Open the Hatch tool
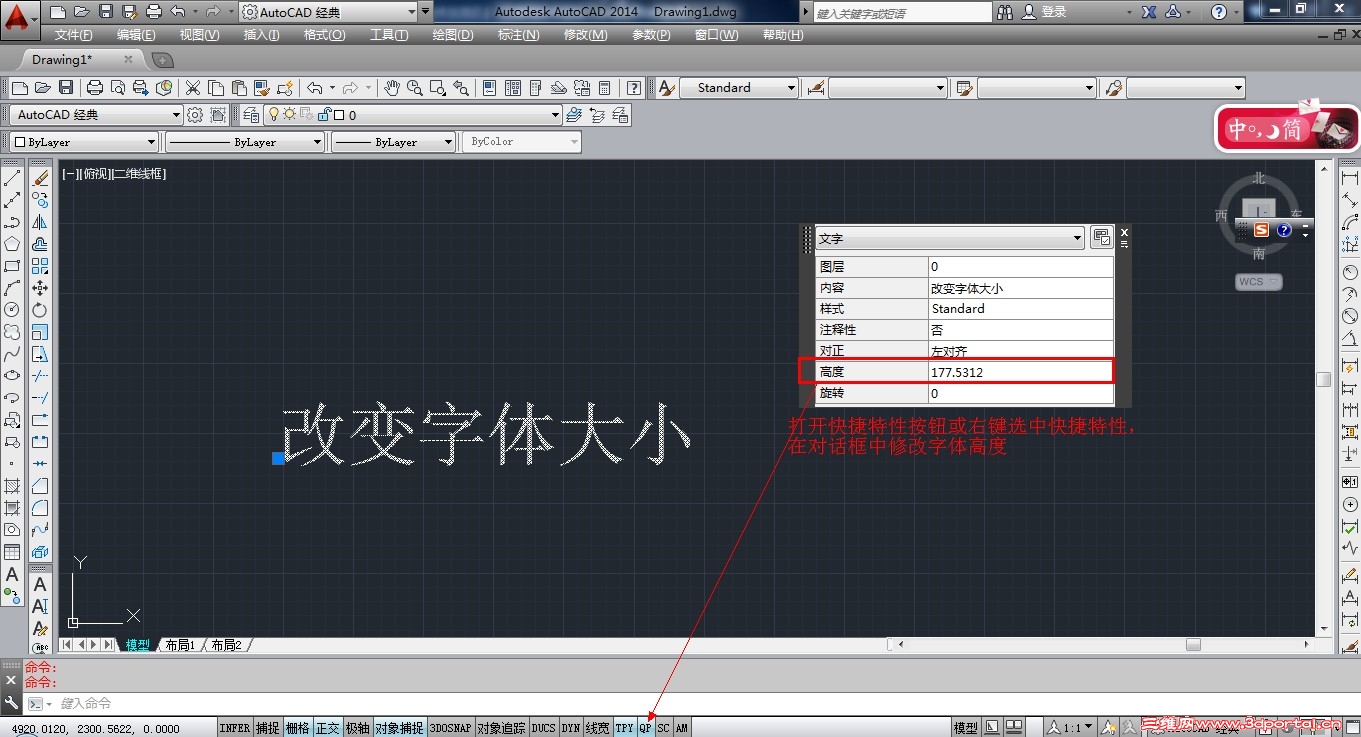Image resolution: width=1361 pixels, height=737 pixels. (12, 485)
